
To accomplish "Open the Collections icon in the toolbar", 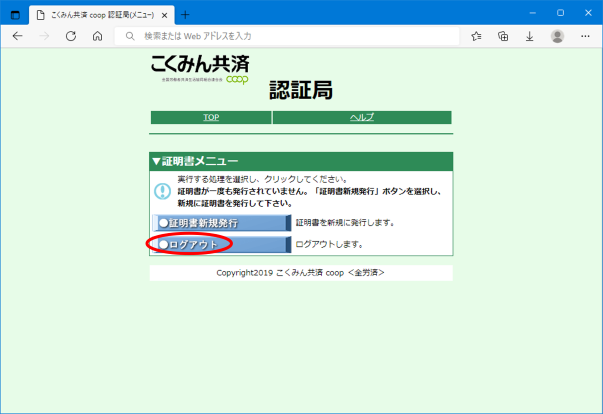I will tap(503, 36).
